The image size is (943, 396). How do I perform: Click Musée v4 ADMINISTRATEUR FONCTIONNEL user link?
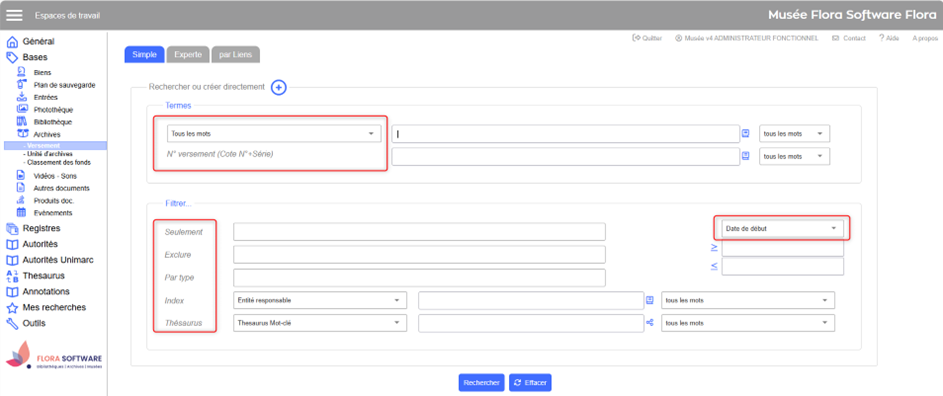(746, 38)
